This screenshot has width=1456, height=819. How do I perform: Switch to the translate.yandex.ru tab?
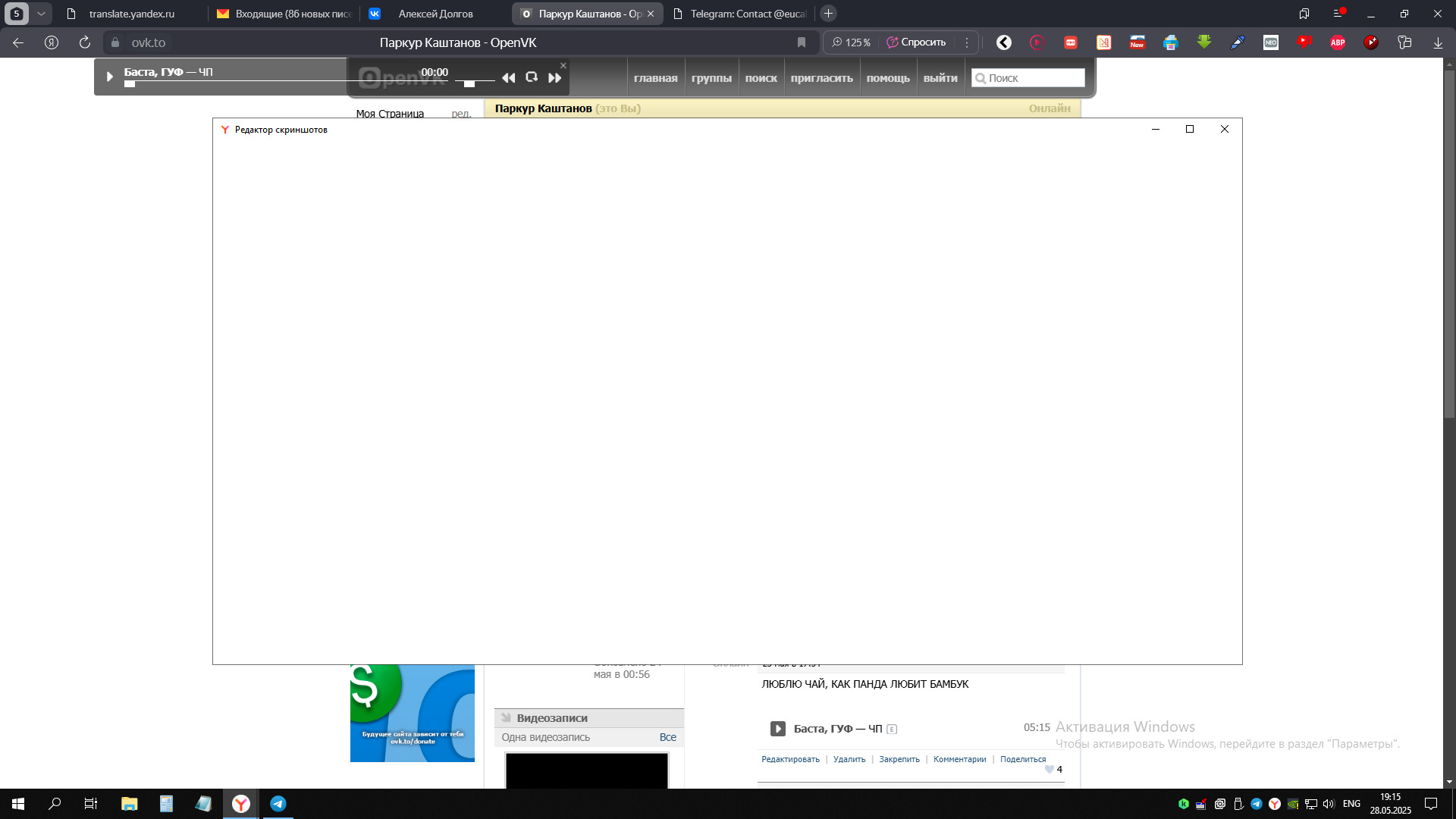click(132, 14)
